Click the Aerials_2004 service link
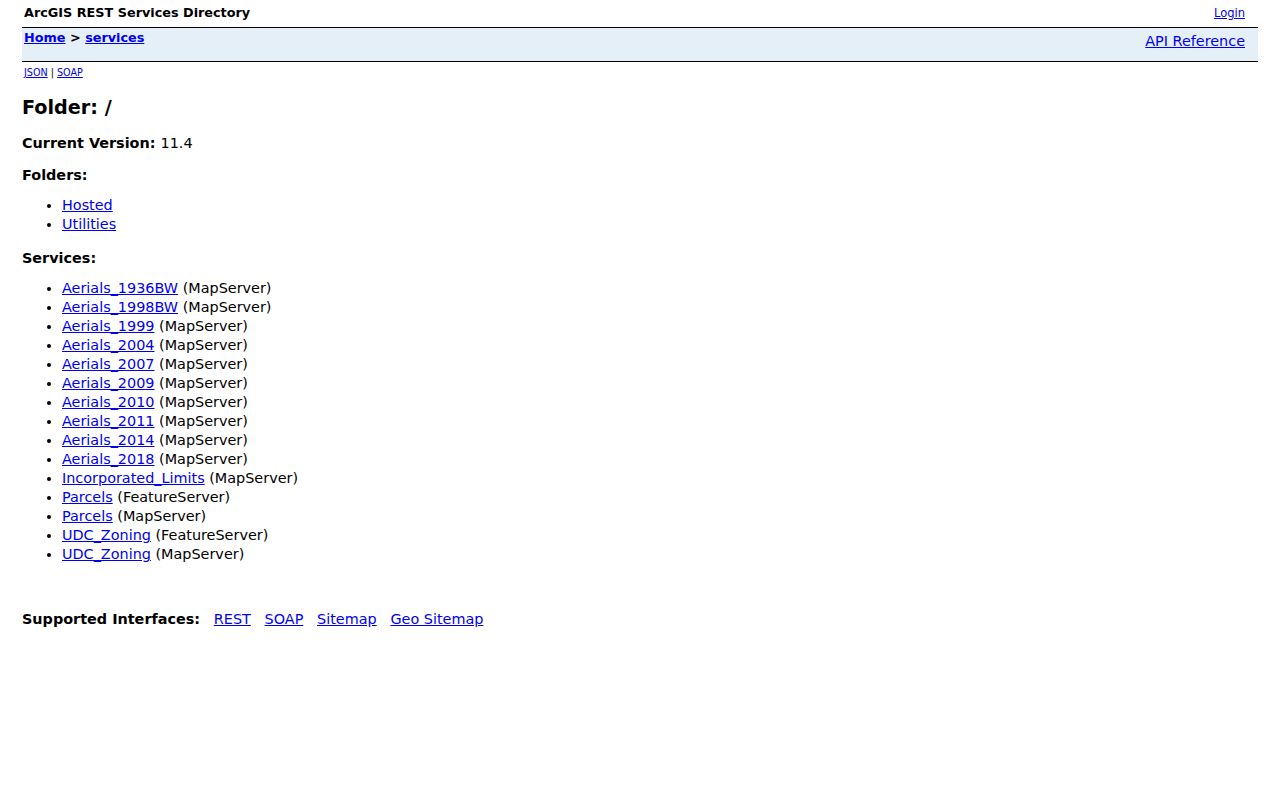1280x800 pixels. pos(108,345)
